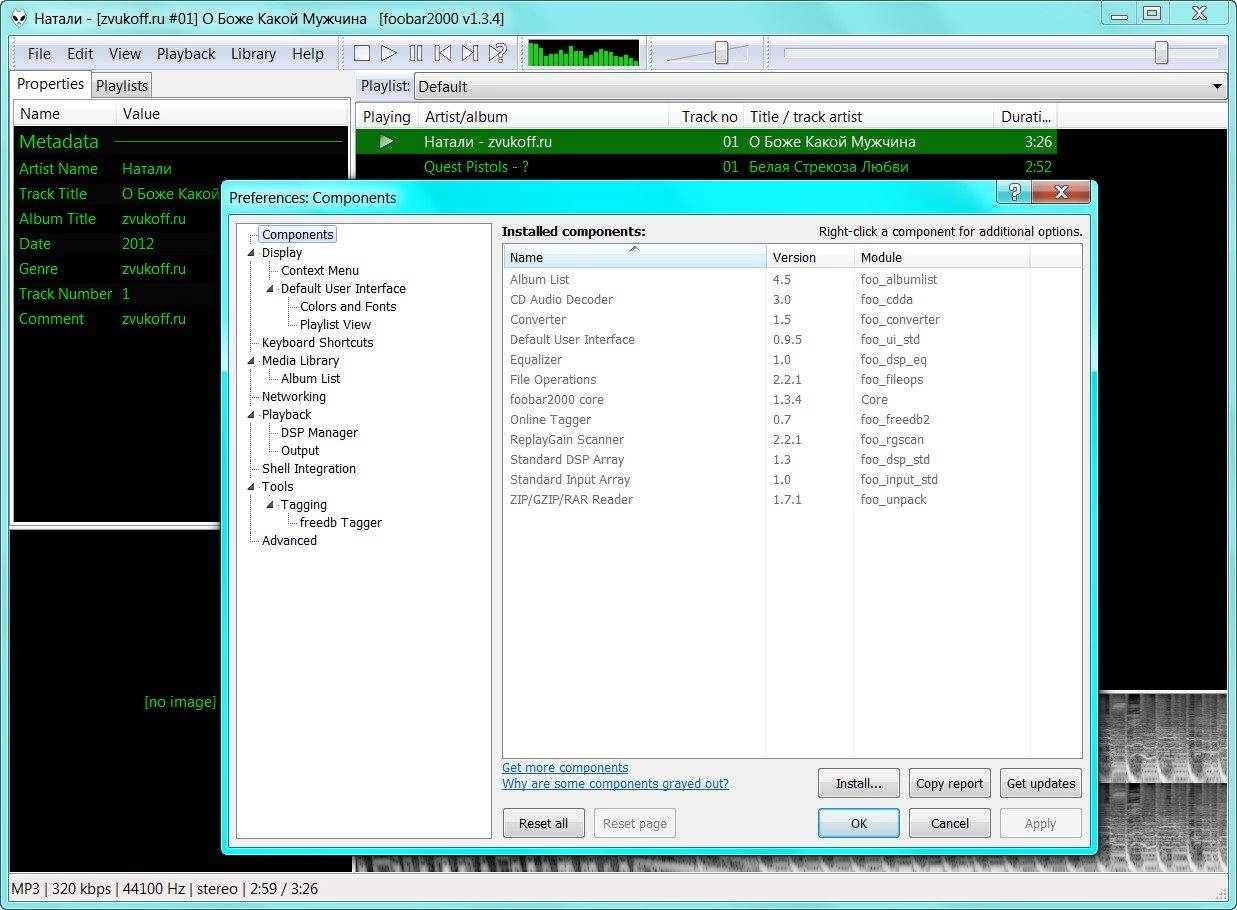This screenshot has width=1237, height=910.
Task: Select the foobar2000 core component row
Action: 792,400
